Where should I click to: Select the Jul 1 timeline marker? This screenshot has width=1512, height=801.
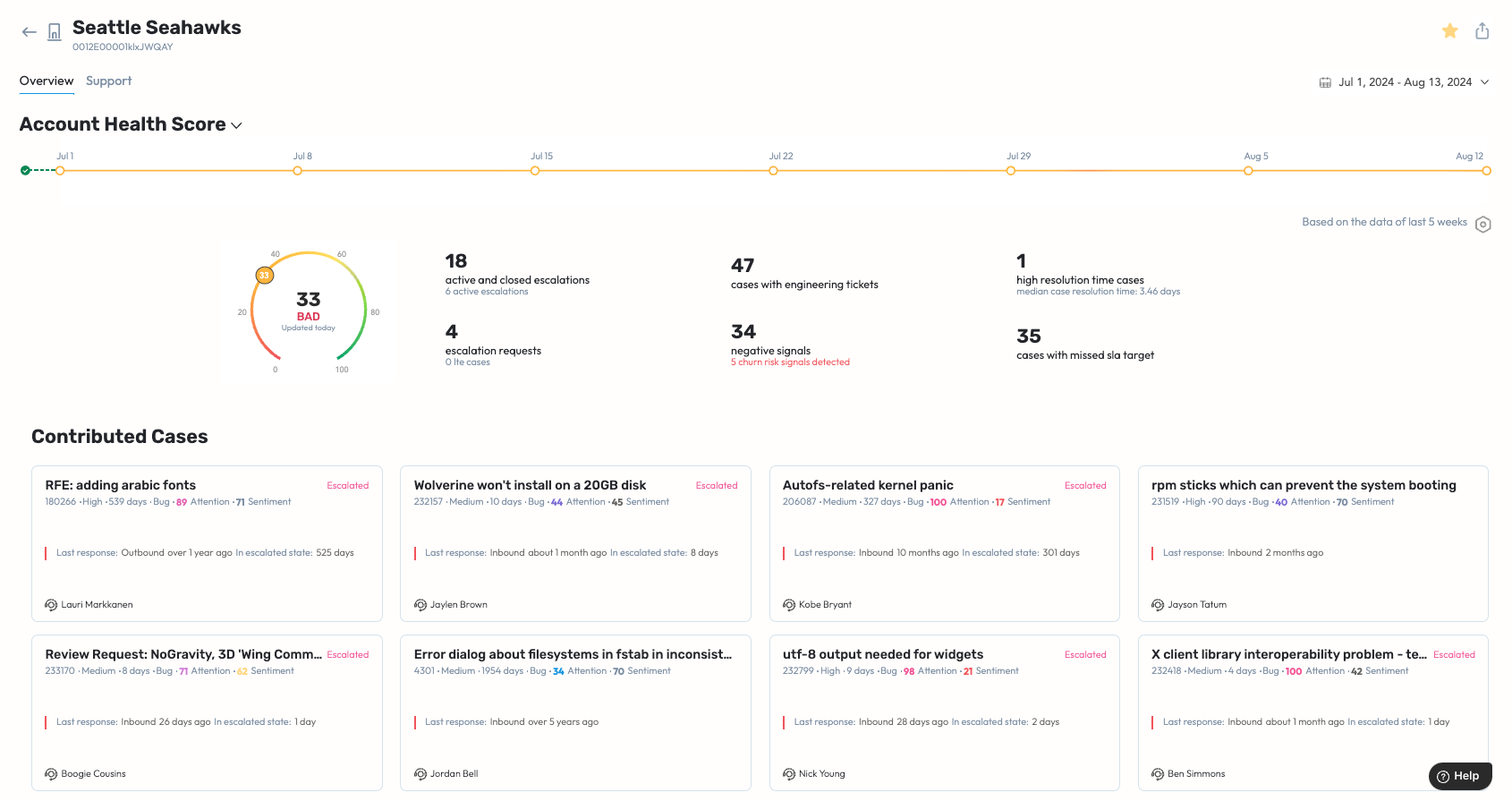tap(60, 170)
